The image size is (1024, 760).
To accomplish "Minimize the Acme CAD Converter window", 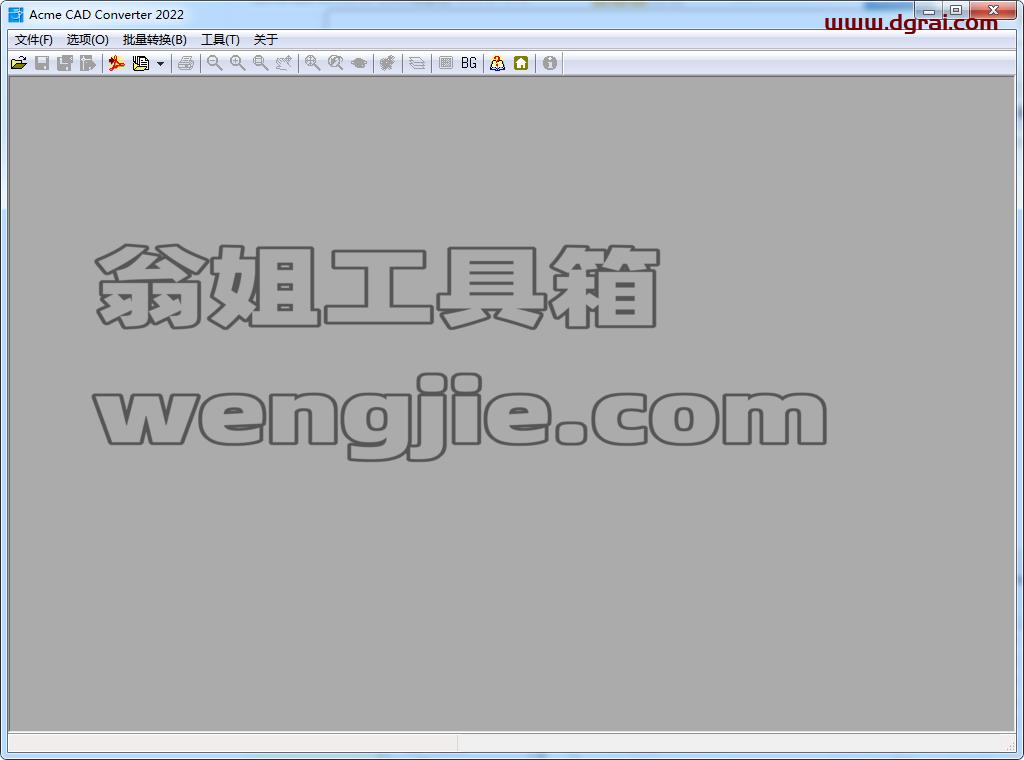I will (929, 10).
